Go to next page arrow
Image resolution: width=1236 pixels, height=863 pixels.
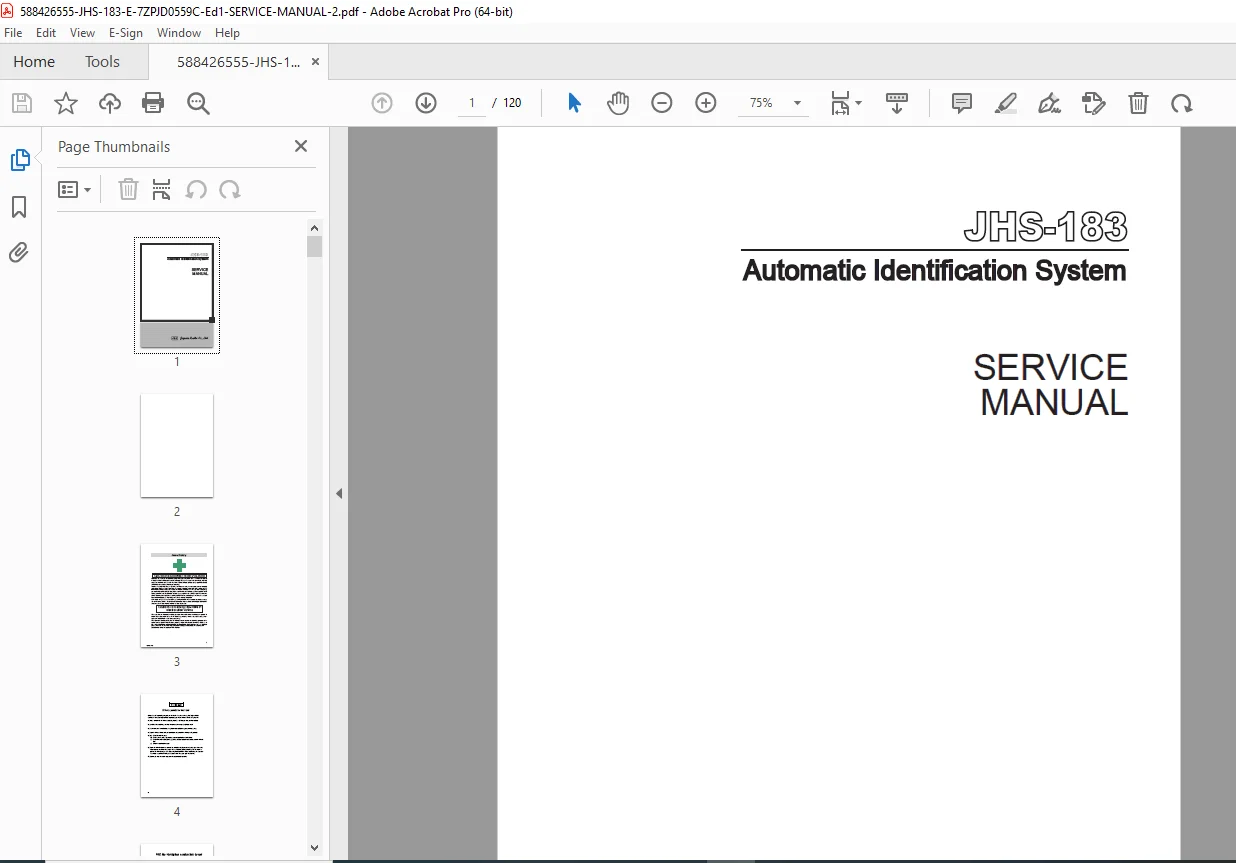coord(426,103)
